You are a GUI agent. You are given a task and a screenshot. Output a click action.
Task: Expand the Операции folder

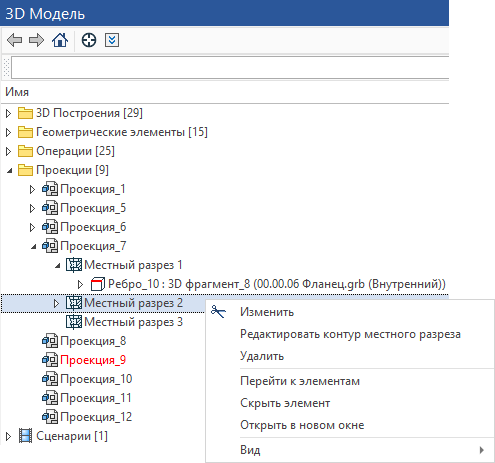click(x=9, y=152)
